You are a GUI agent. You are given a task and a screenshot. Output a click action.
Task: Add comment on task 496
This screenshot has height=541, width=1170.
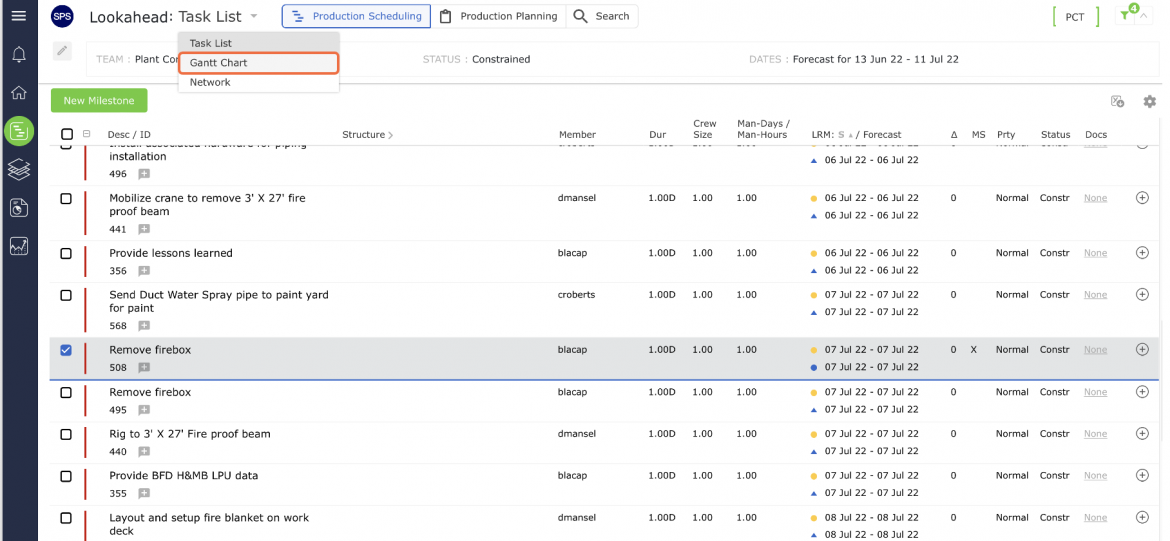click(x=143, y=174)
